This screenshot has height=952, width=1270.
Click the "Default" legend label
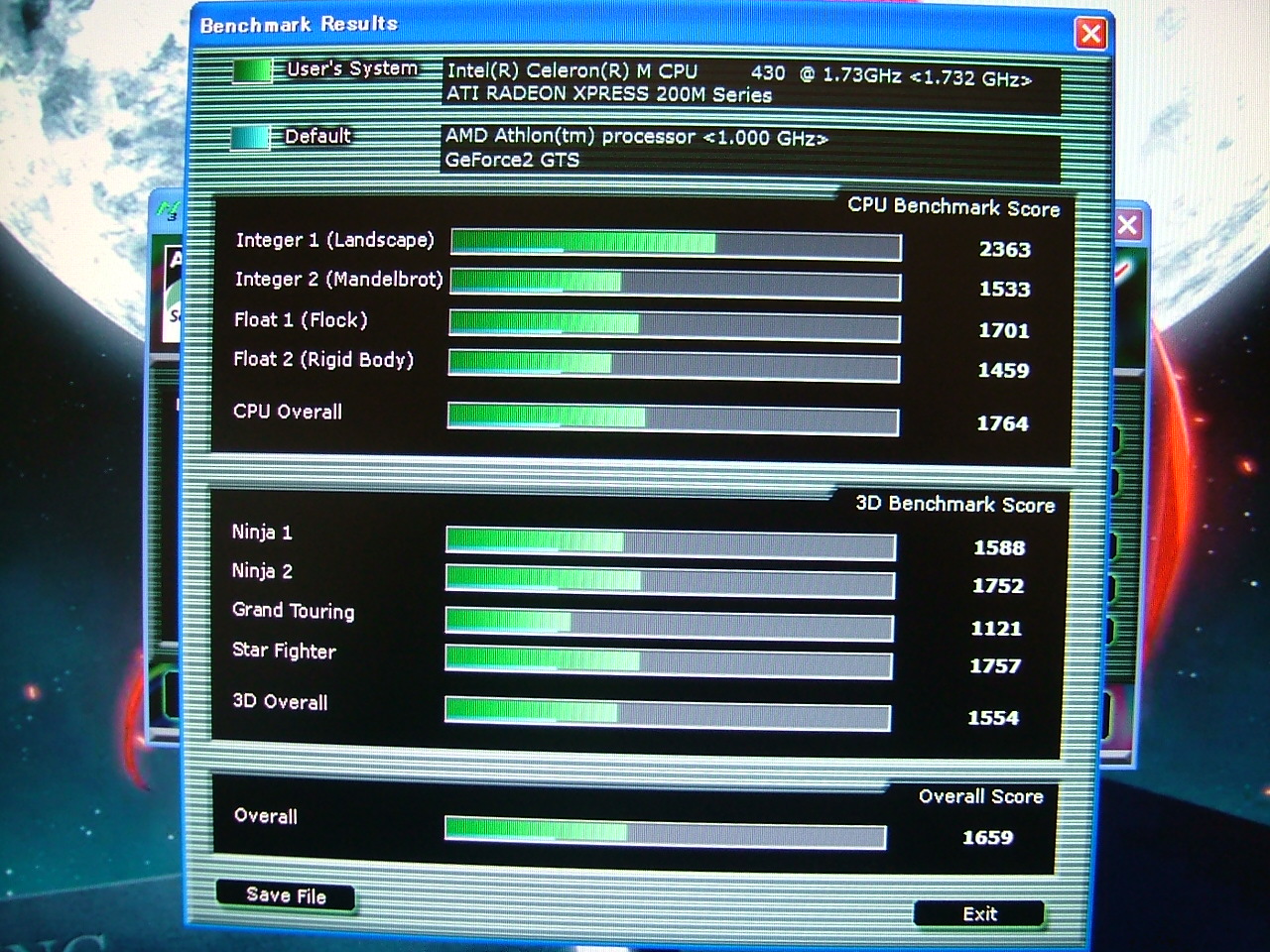coord(317,136)
